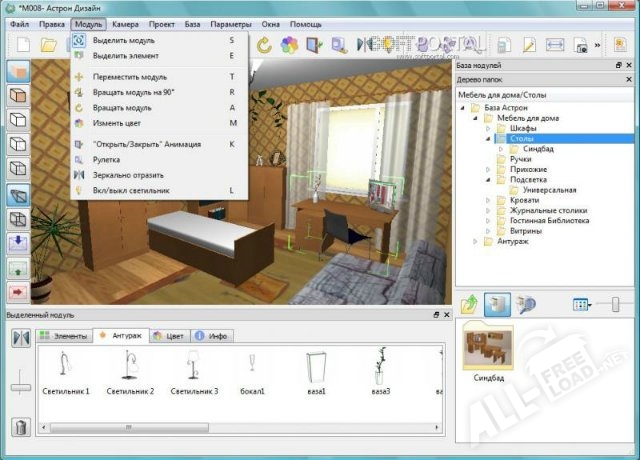
Task: Collapse the Подсветка folder node
Action: coord(488,180)
